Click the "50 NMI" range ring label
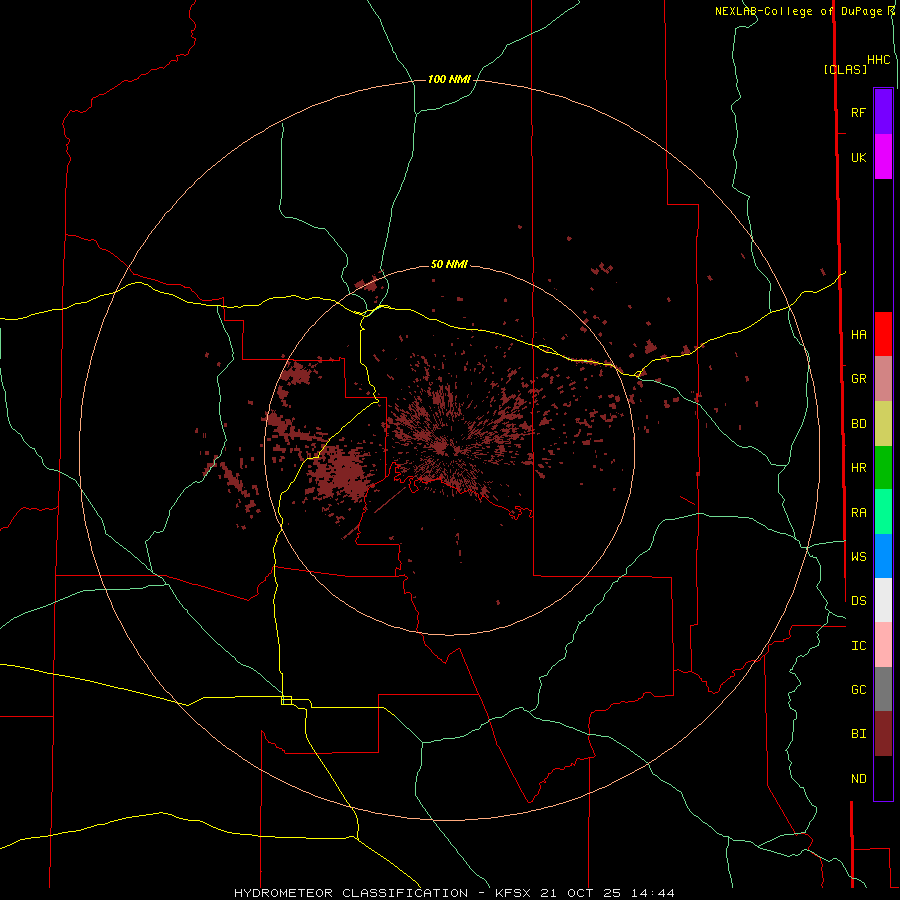This screenshot has height=900, width=900. [449, 264]
